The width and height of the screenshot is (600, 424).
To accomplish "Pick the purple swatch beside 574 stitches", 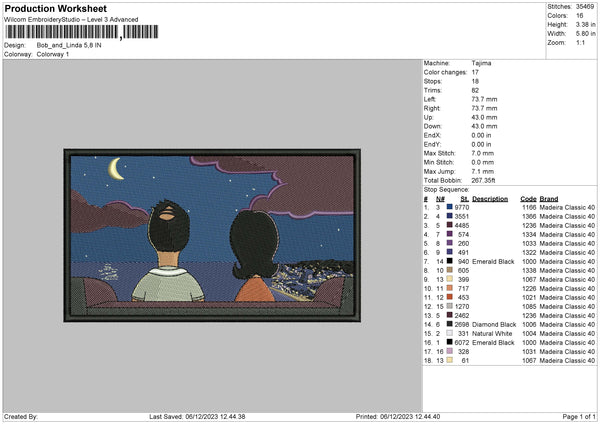I will point(449,234).
